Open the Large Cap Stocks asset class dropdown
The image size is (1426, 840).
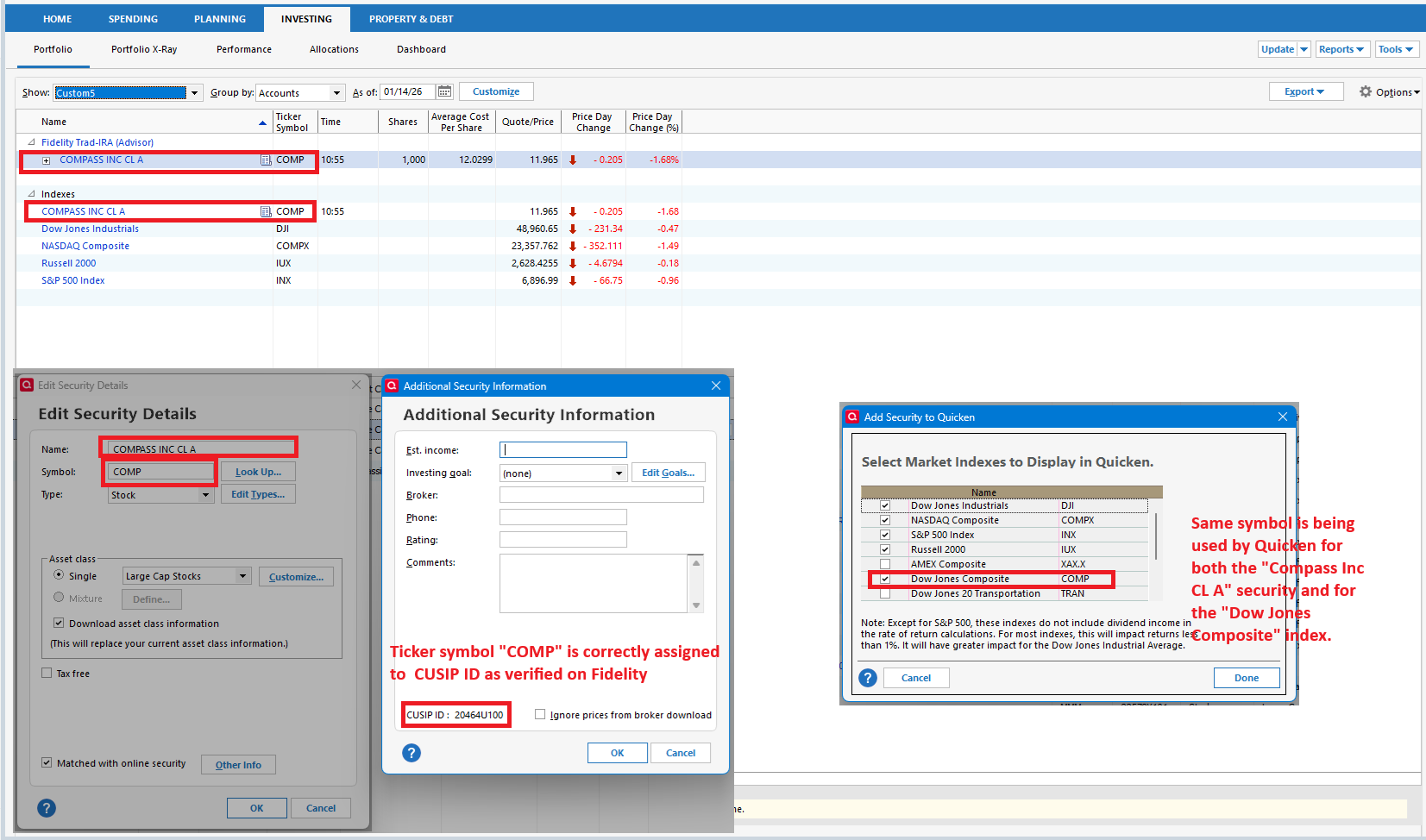[243, 576]
